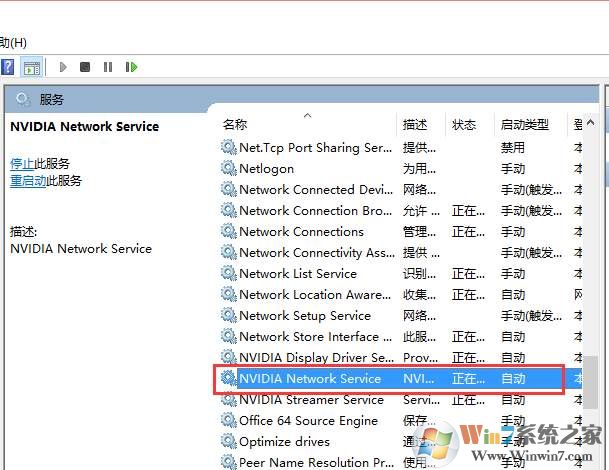Click gear icon of Peer Name Resolution row
The width and height of the screenshot is (609, 470).
pyautogui.click(x=228, y=462)
